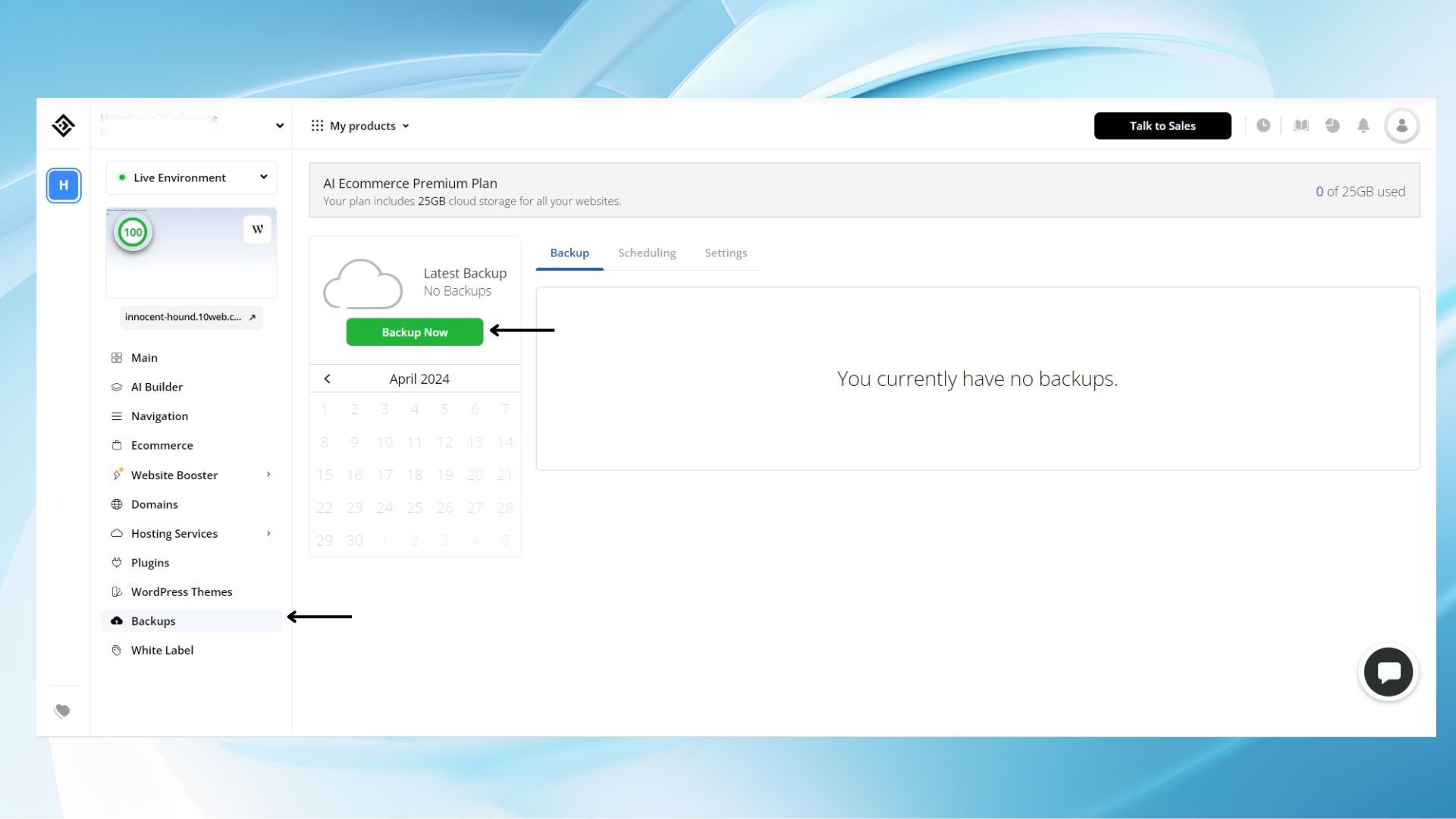1456x819 pixels.
Task: Expand the workspace selector dropdown
Action: pos(279,126)
